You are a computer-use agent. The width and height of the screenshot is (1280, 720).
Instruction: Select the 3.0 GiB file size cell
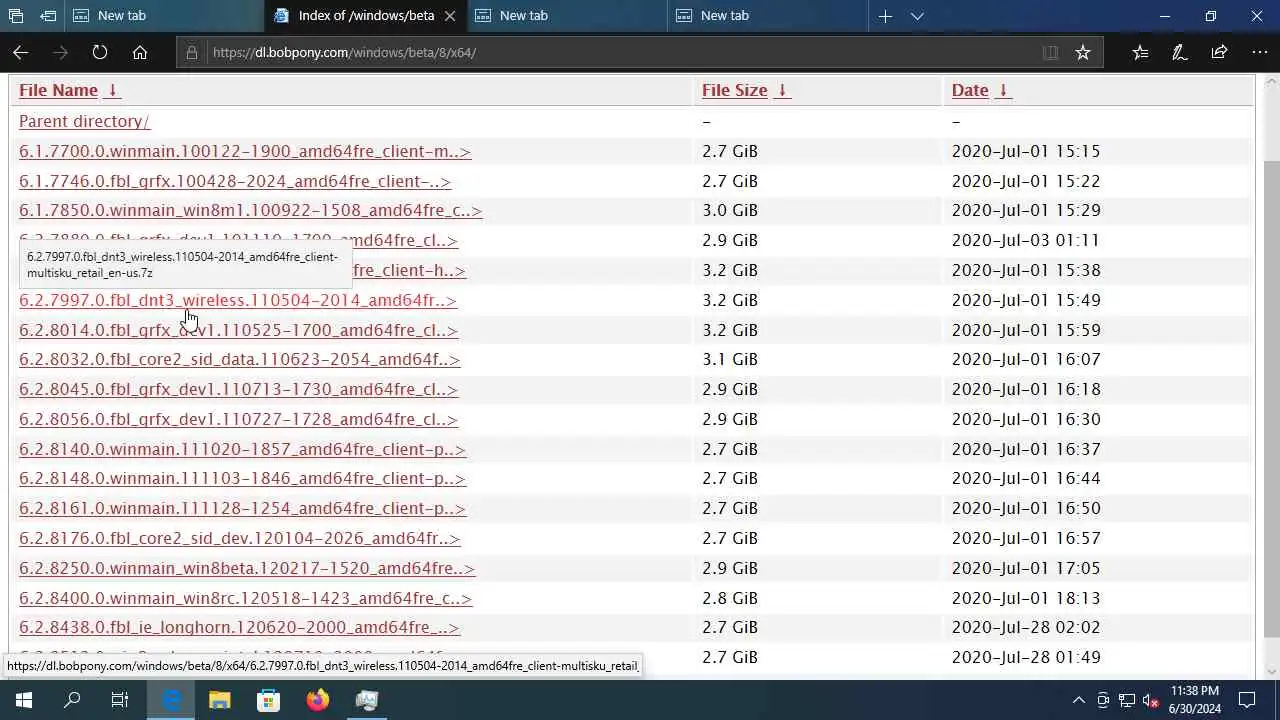click(730, 210)
